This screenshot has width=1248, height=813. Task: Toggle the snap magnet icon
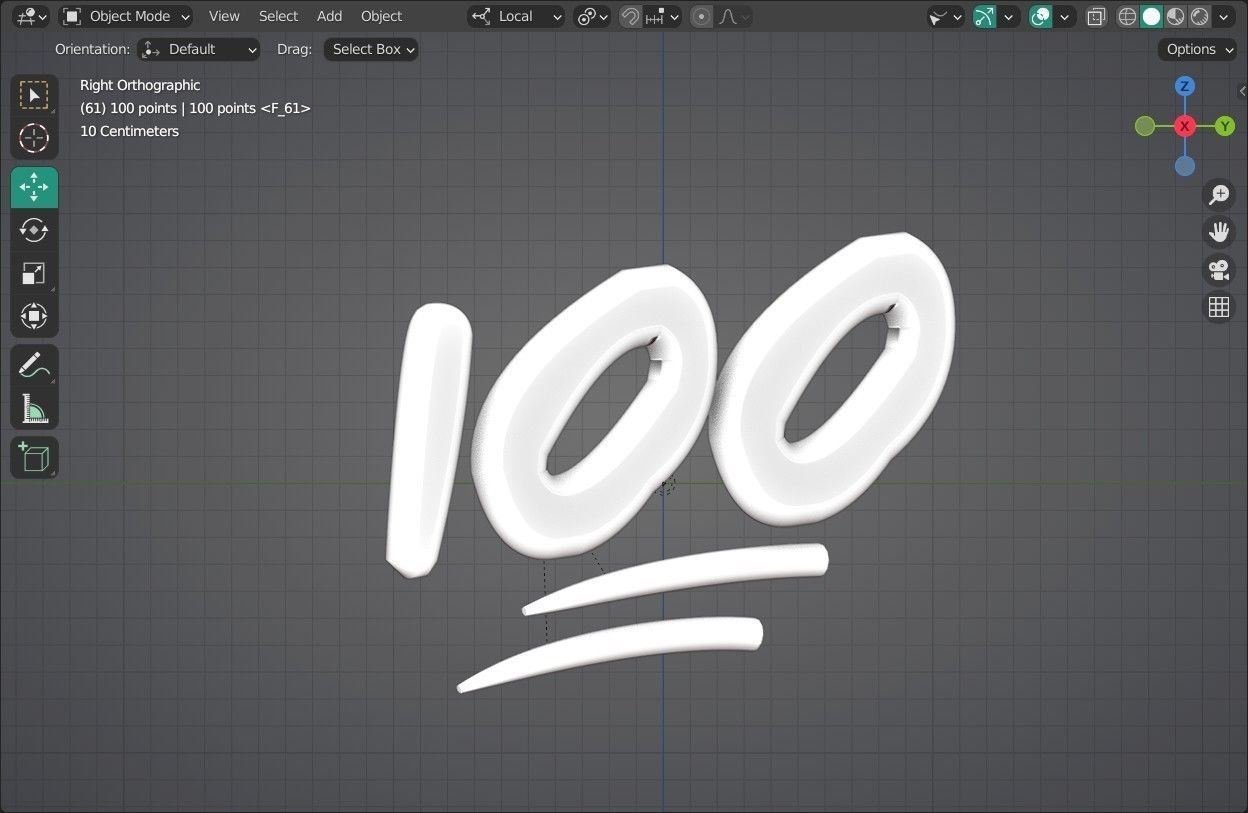point(630,16)
